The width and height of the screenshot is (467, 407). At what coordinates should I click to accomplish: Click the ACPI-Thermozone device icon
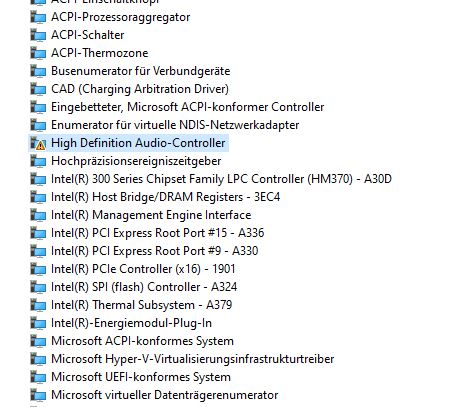point(38,53)
